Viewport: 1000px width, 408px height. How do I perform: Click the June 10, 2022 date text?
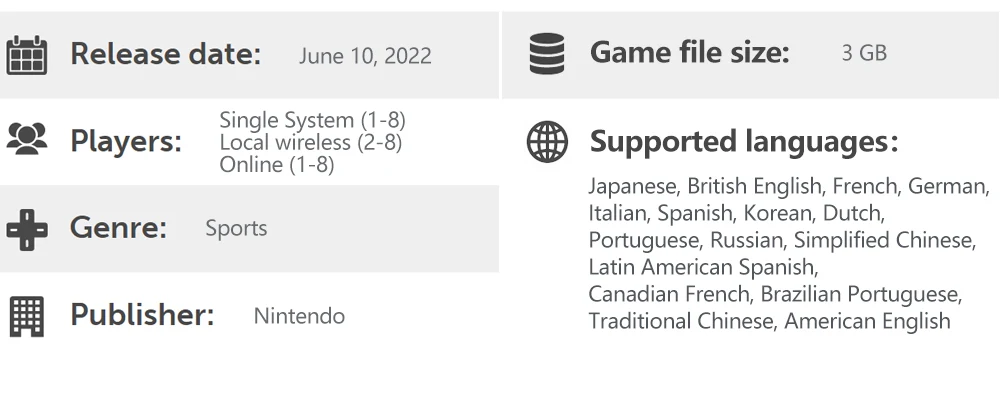click(x=365, y=56)
